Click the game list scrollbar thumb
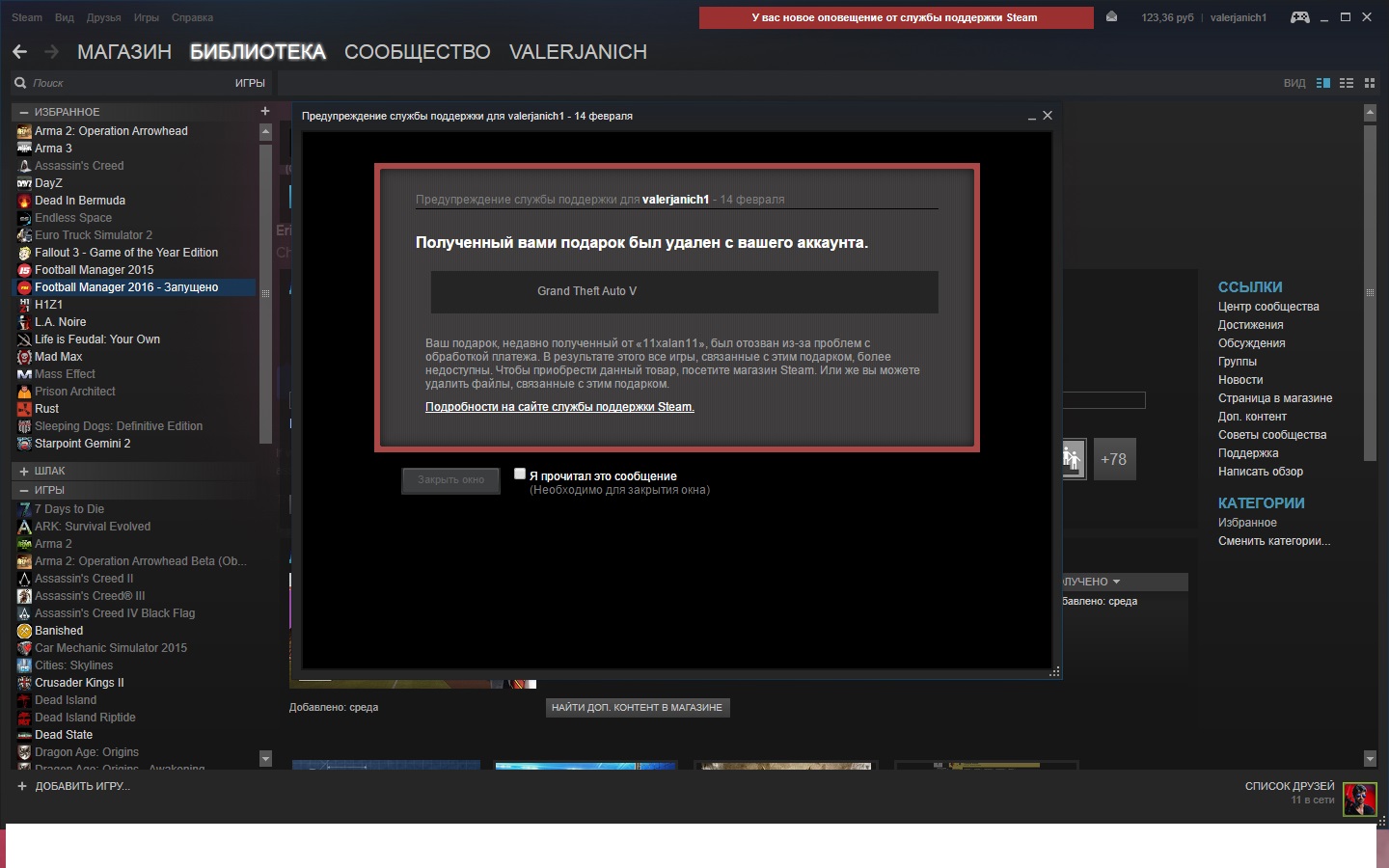1389x868 pixels. click(x=265, y=294)
